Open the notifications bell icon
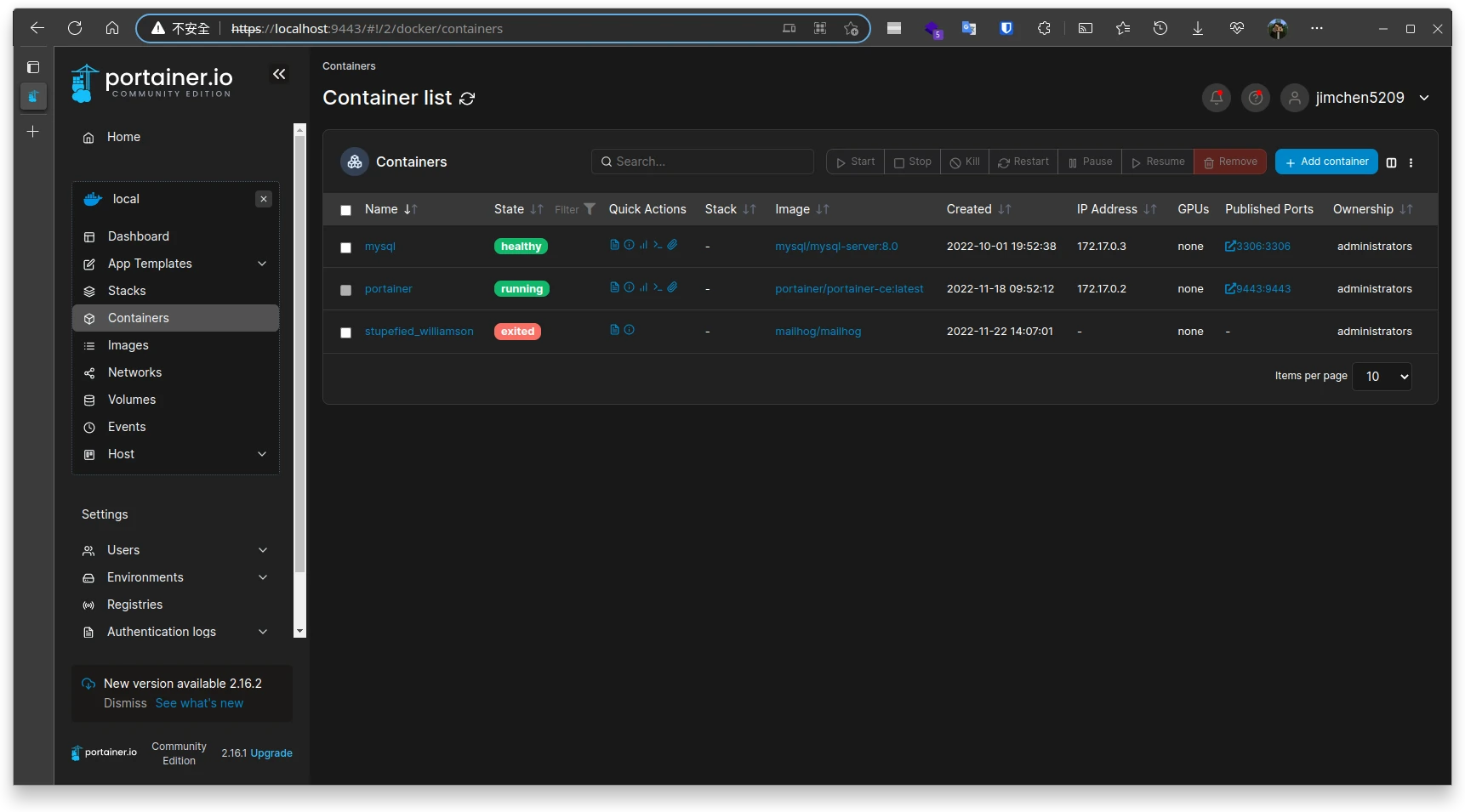Viewport: 1465px width, 812px height. point(1216,98)
